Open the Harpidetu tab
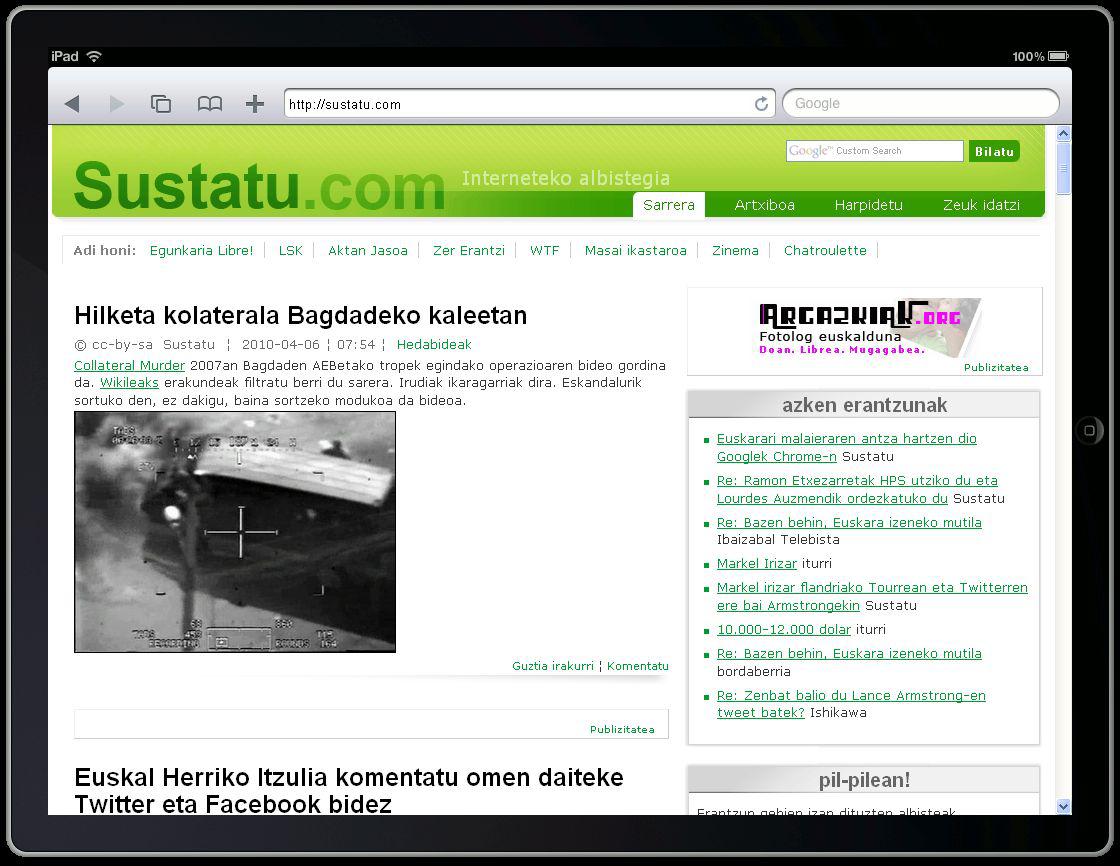 868,205
